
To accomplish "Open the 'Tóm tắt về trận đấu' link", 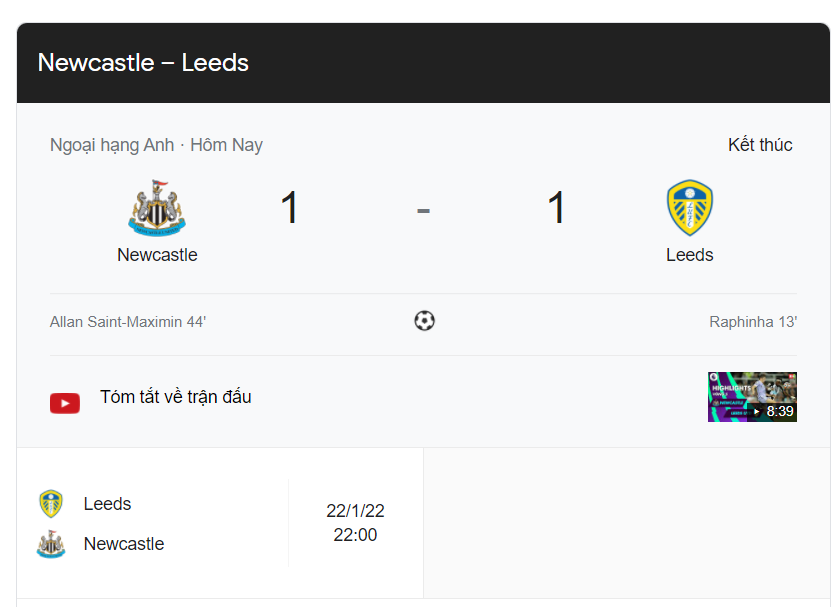I will click(176, 397).
